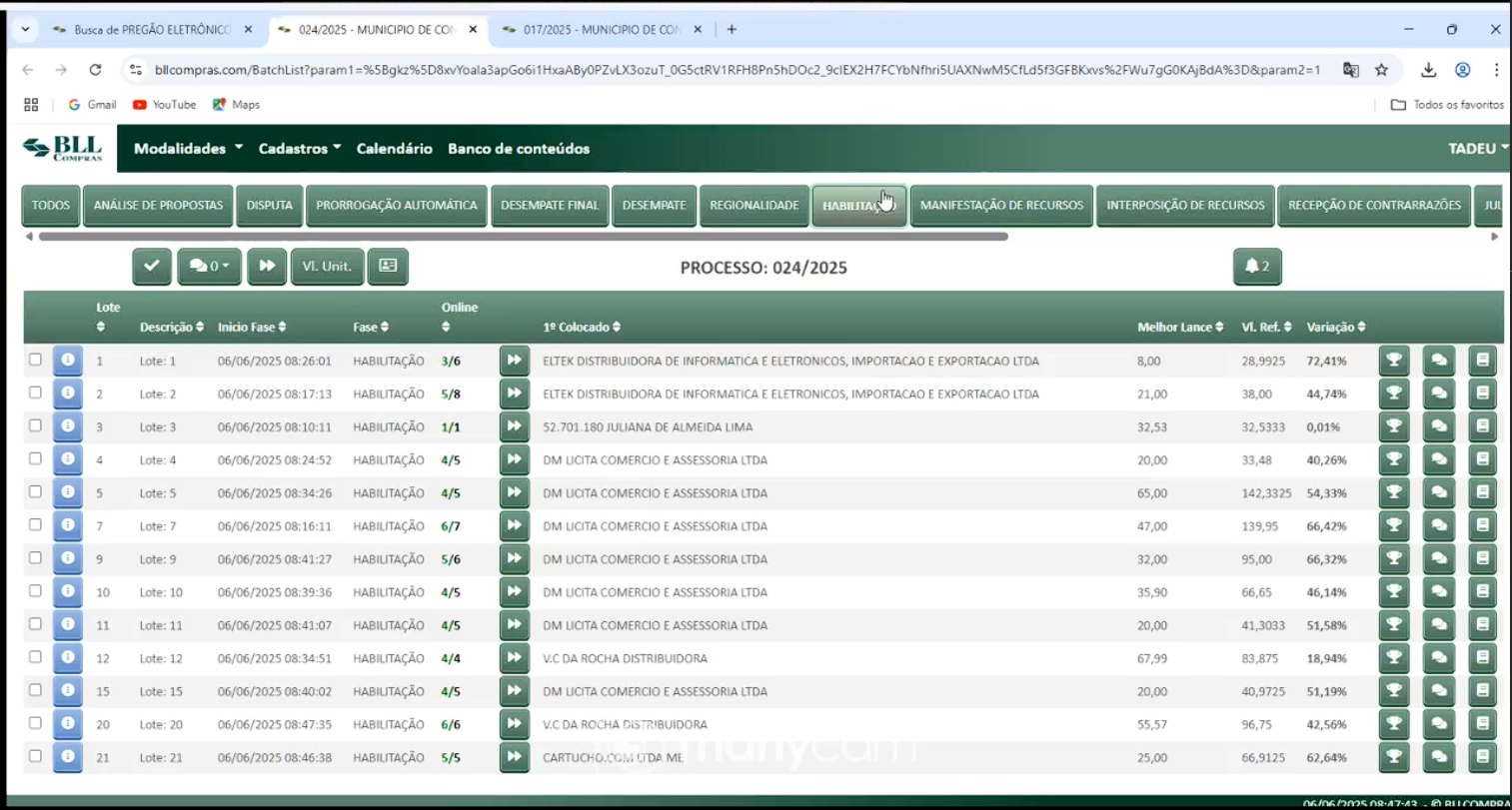Click trophy icon for Lote: 1
This screenshot has width=1512, height=810.
click(x=1394, y=361)
